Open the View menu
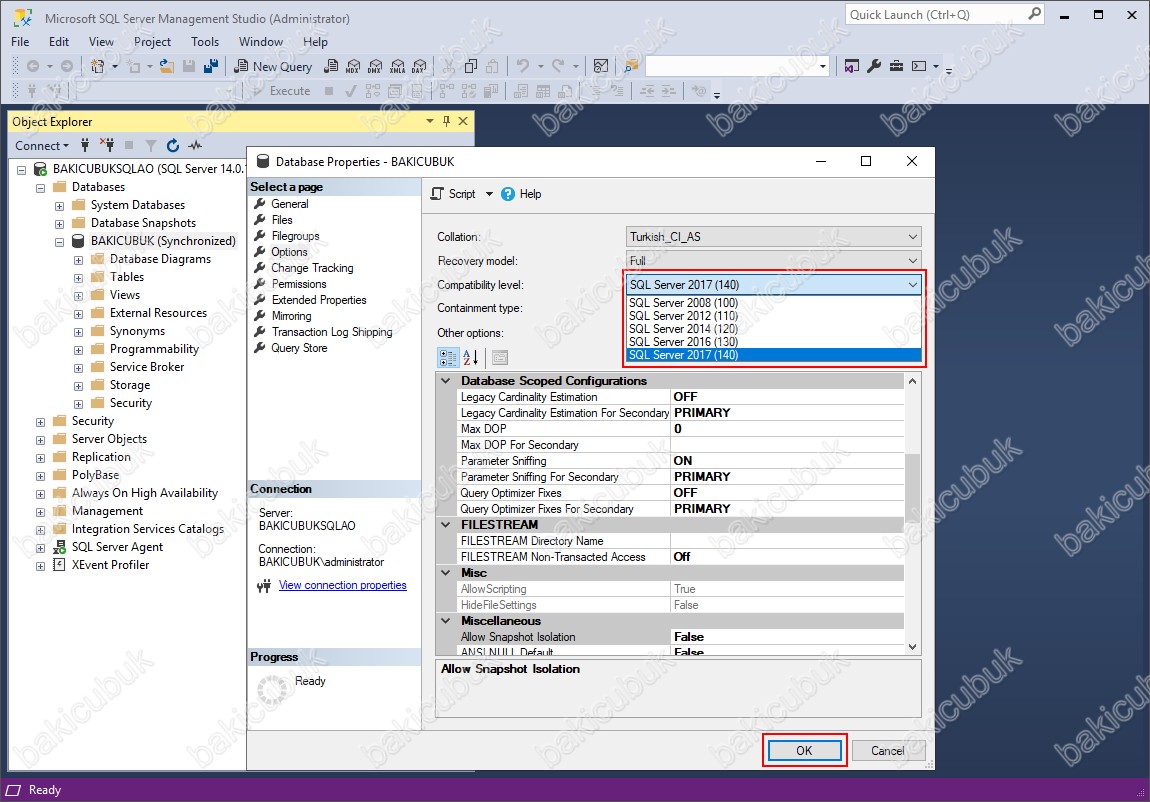This screenshot has height=802, width=1150. (101, 42)
